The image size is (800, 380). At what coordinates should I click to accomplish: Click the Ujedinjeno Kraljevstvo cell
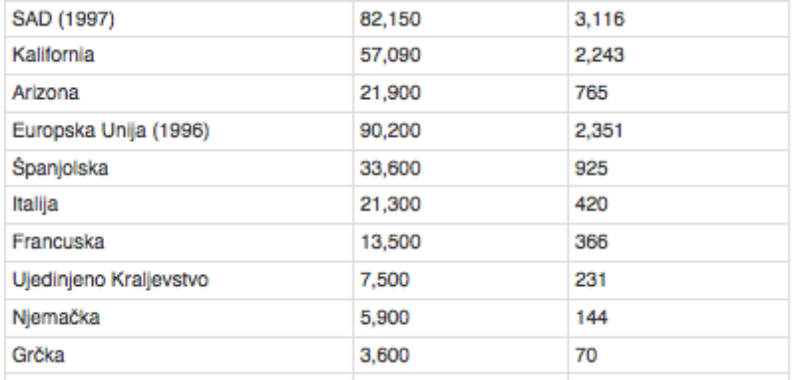[179, 280]
